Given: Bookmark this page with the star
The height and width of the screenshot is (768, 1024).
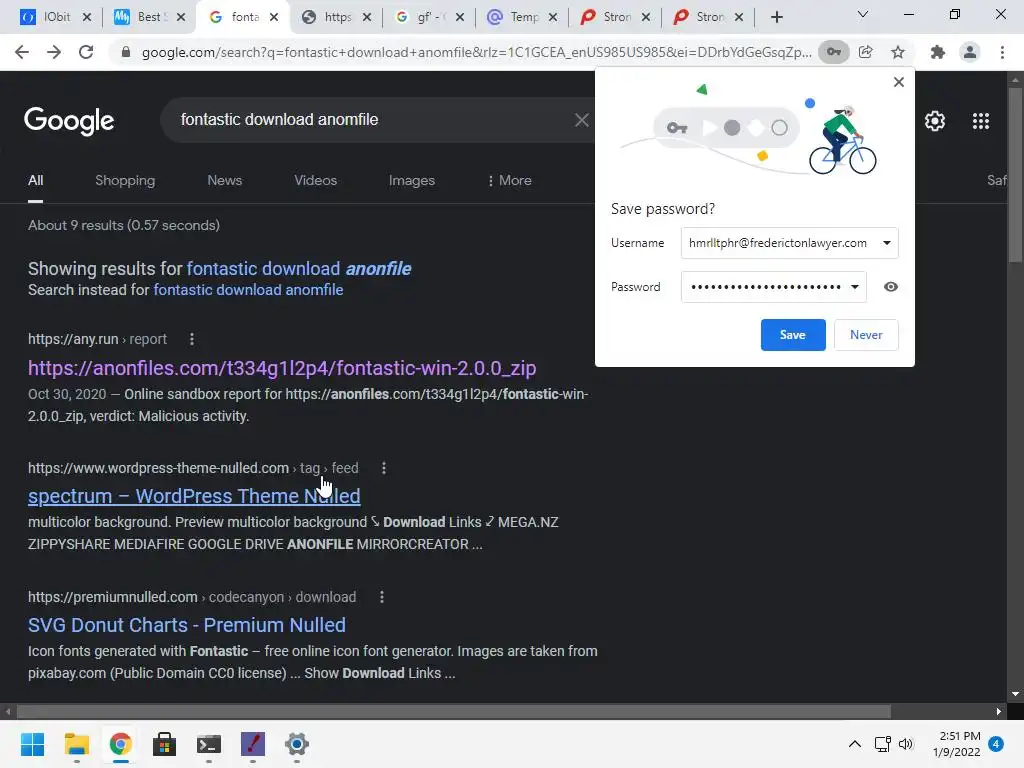Looking at the screenshot, I should 898,52.
